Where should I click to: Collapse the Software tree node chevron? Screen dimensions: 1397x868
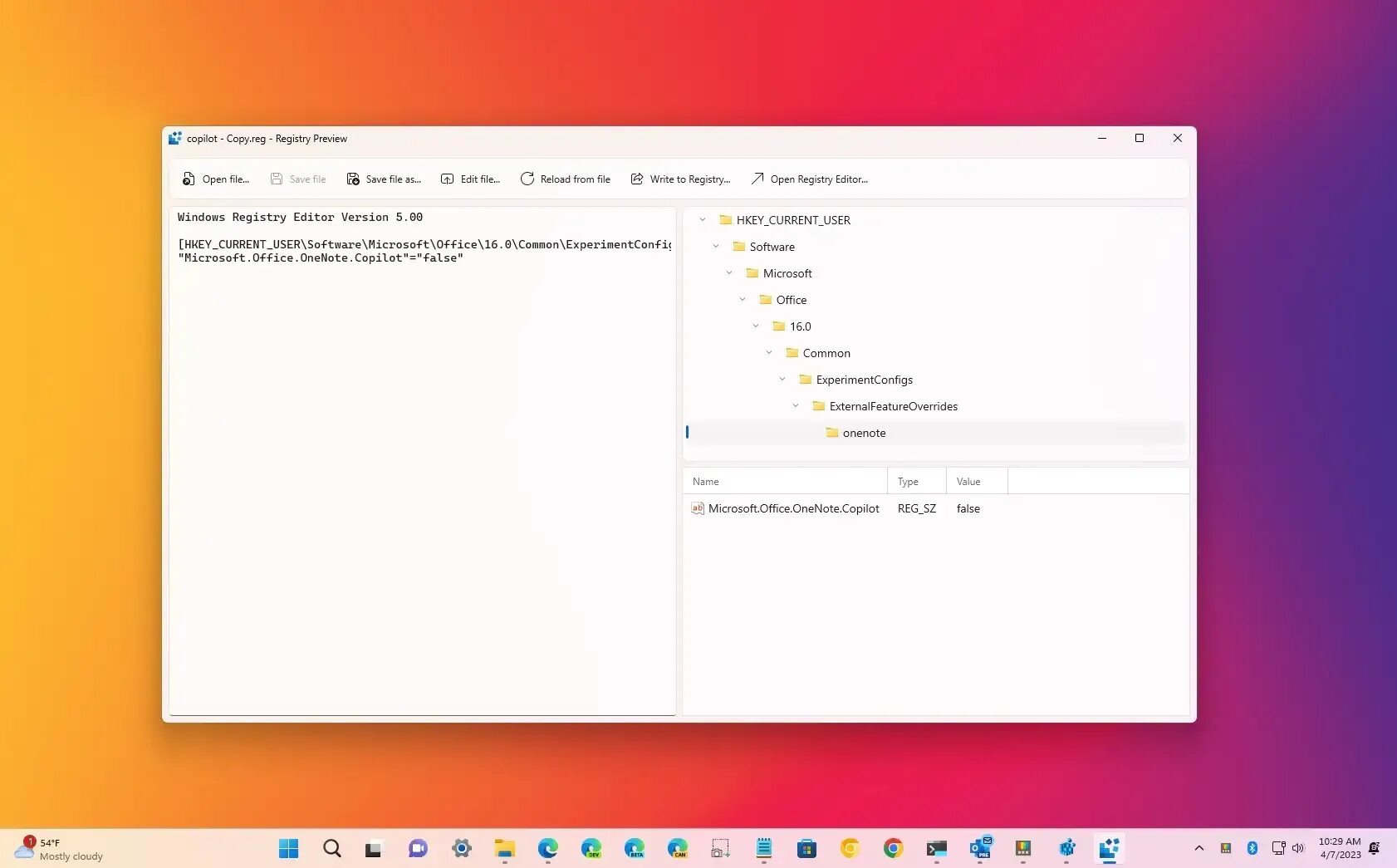coord(716,247)
